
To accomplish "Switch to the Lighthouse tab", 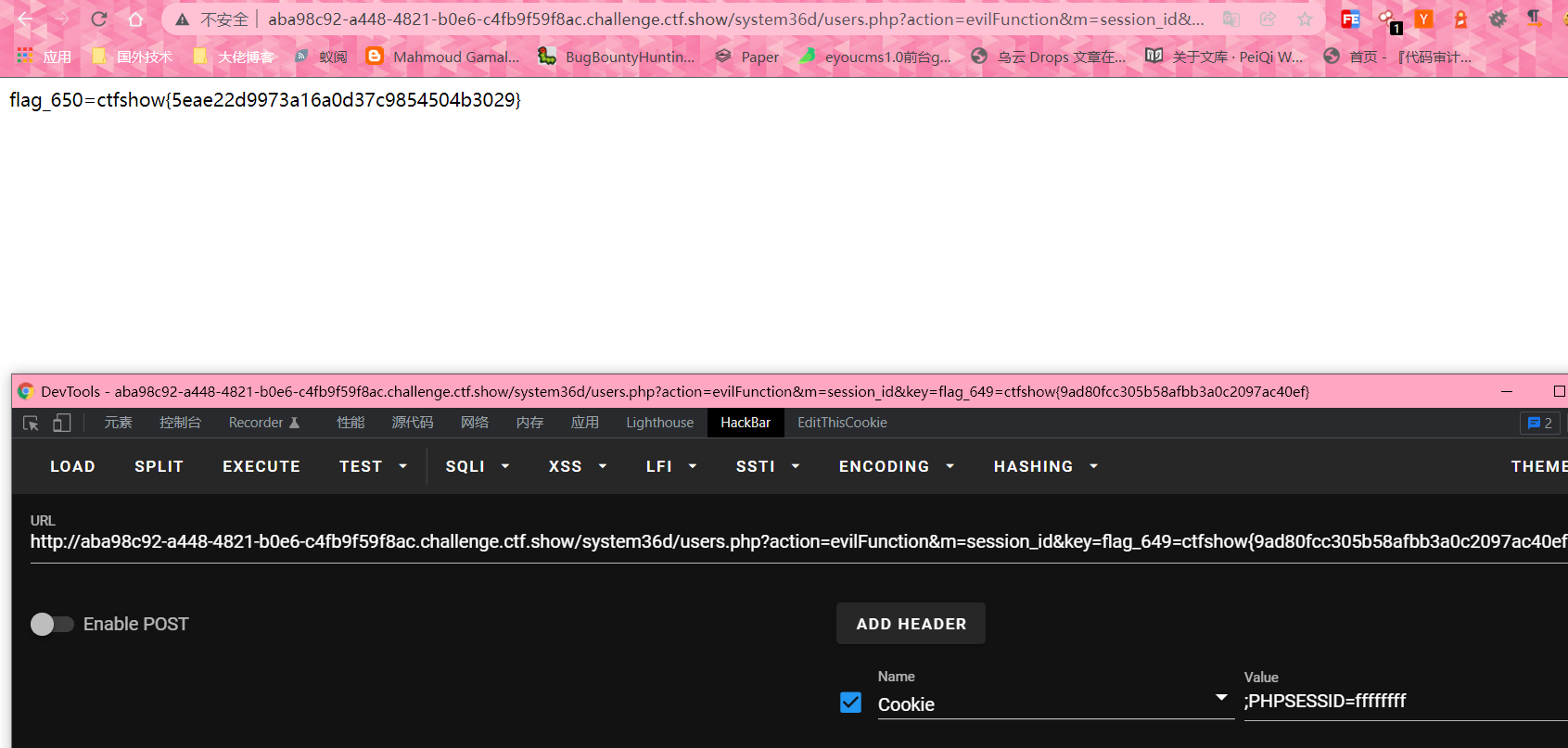I will point(659,423).
